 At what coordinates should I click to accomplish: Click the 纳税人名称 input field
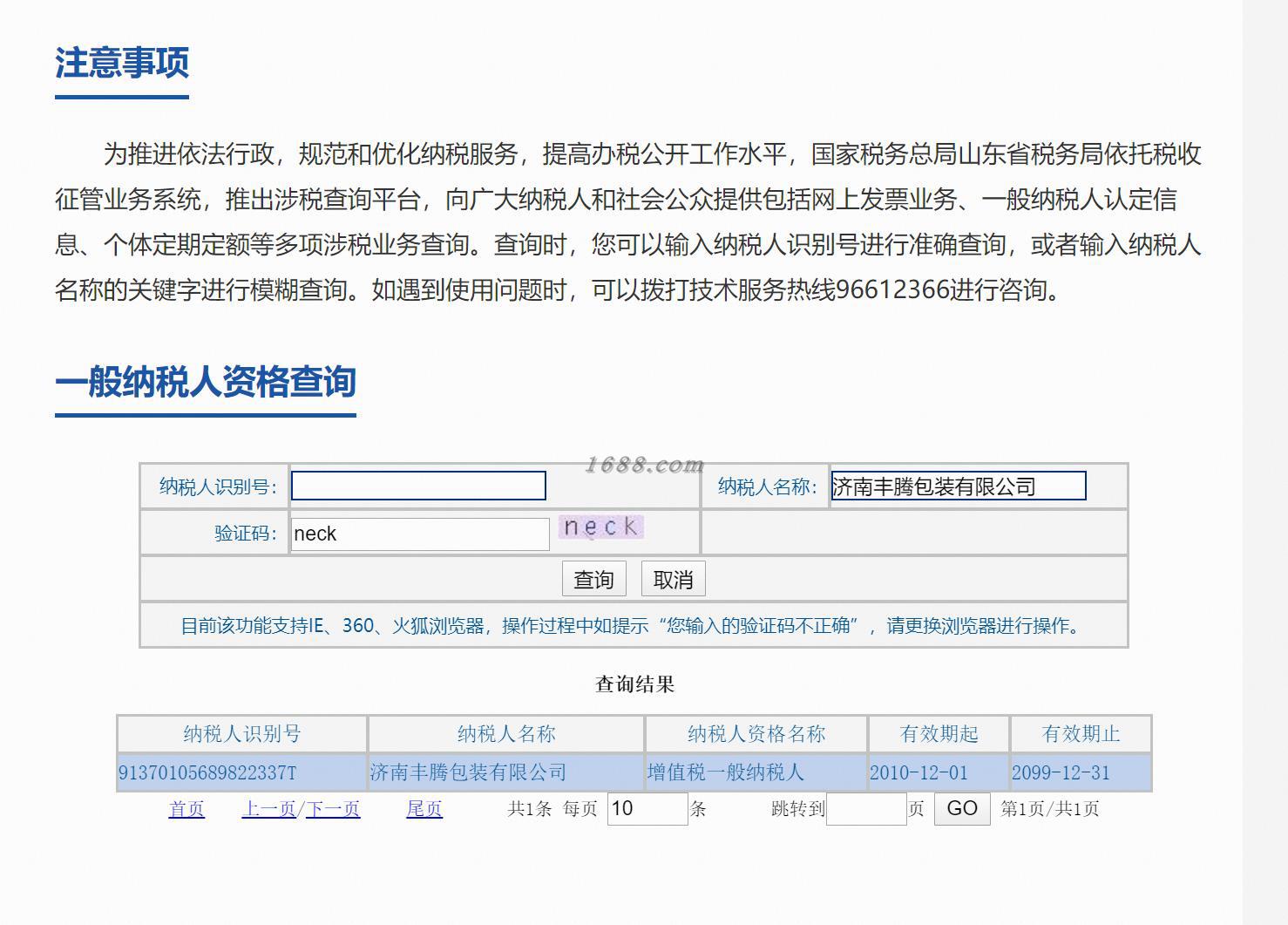click(958, 486)
